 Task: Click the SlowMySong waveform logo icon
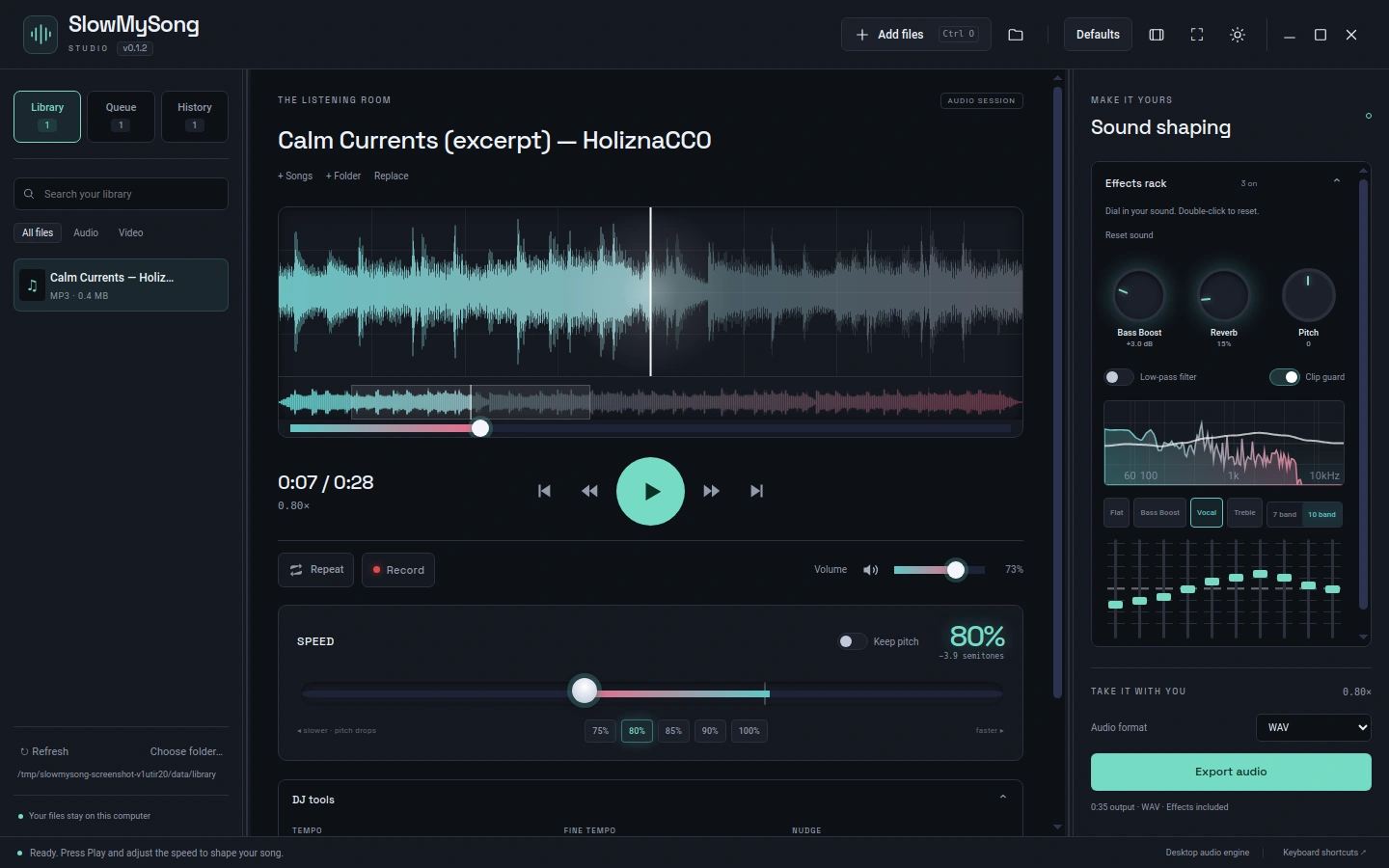coord(41,35)
